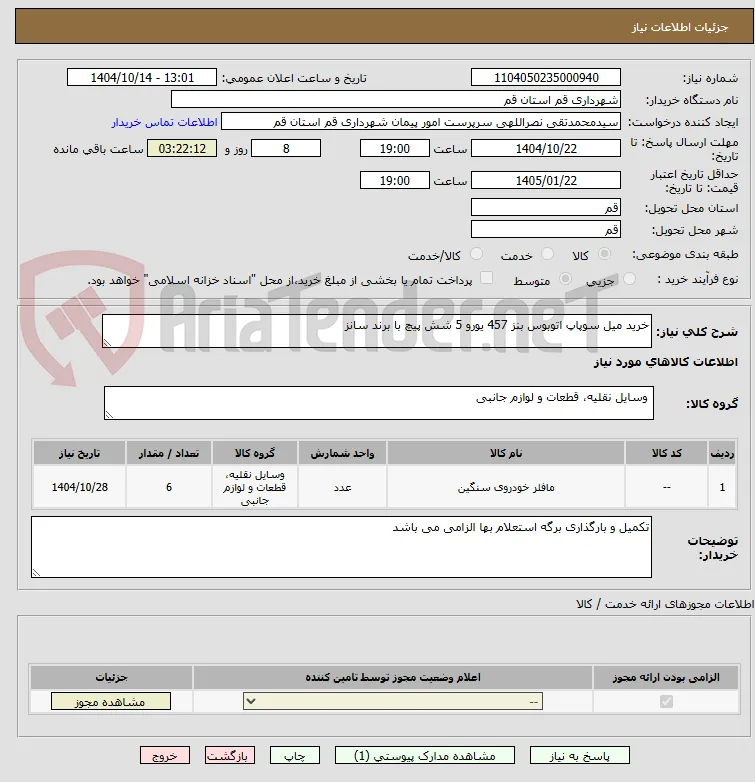Click the شرح کلی نیاز text area

coord(377,331)
